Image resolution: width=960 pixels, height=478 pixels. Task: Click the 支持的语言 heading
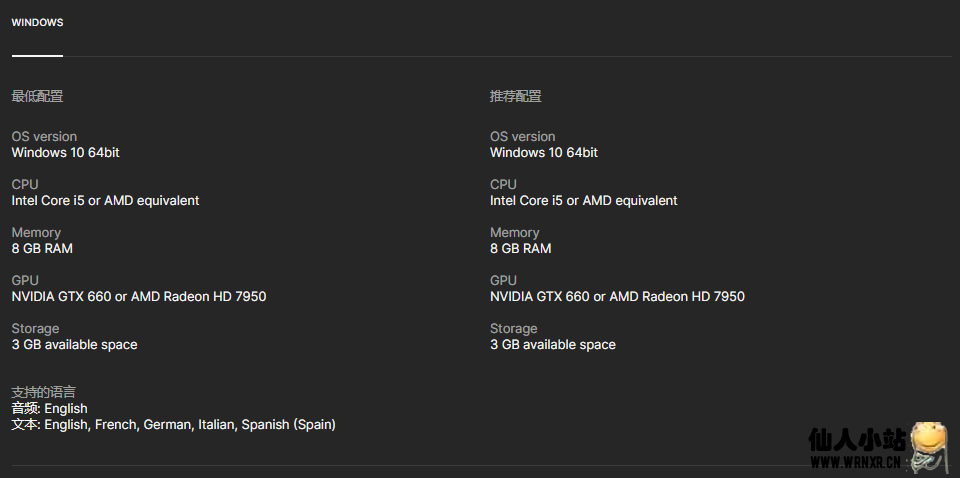pyautogui.click(x=43, y=392)
